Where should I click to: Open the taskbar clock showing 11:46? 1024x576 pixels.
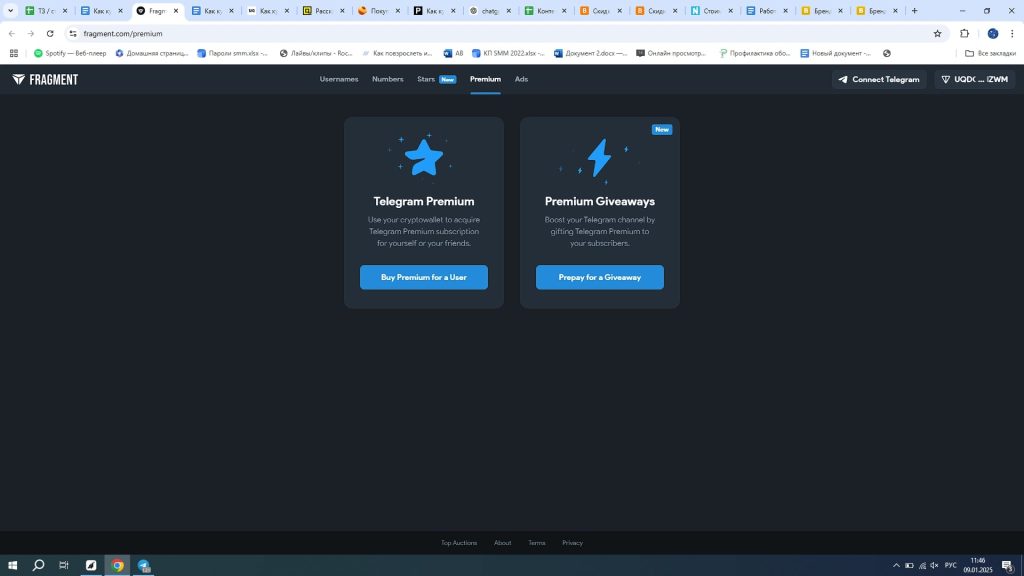point(978,566)
